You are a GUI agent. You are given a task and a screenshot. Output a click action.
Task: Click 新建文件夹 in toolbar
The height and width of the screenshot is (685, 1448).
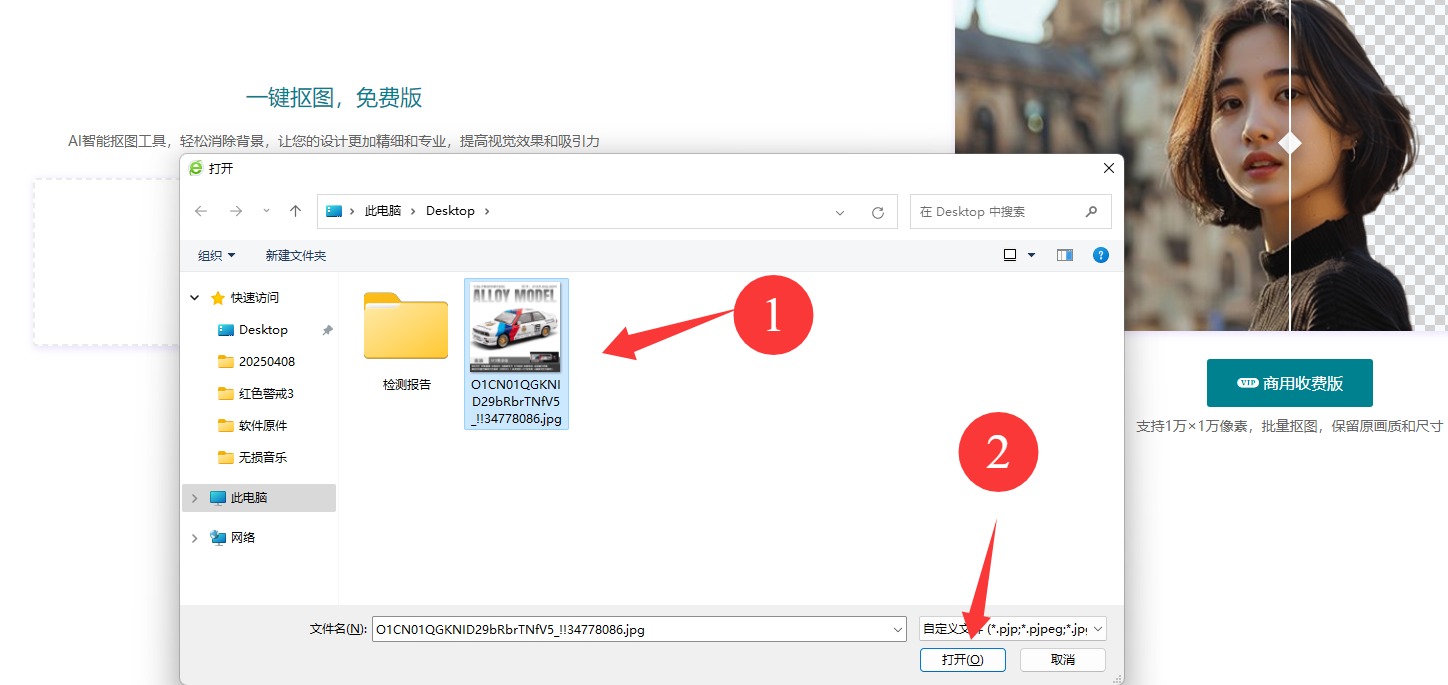(295, 255)
